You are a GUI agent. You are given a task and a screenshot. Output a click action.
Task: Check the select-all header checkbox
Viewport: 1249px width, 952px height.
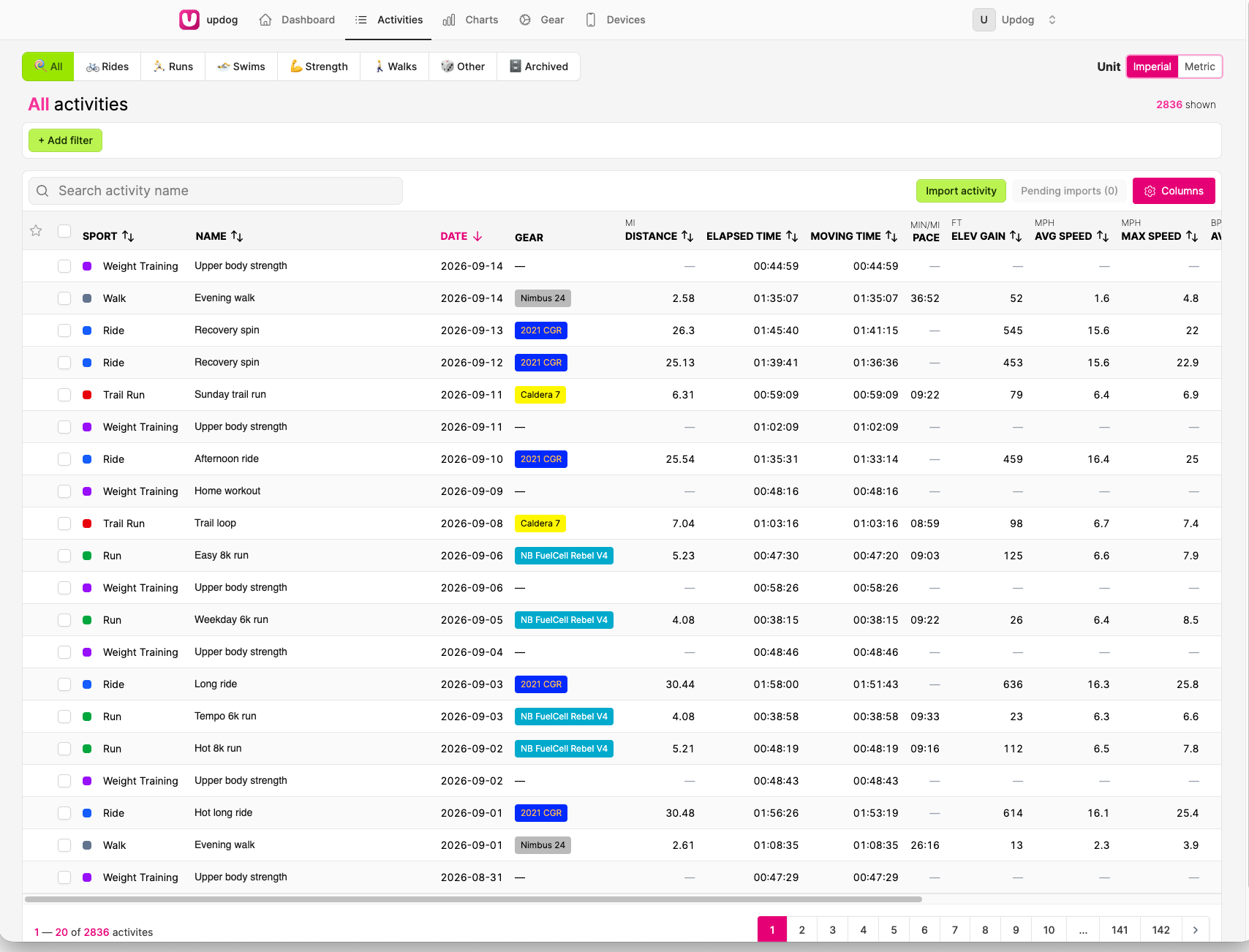[x=64, y=231]
